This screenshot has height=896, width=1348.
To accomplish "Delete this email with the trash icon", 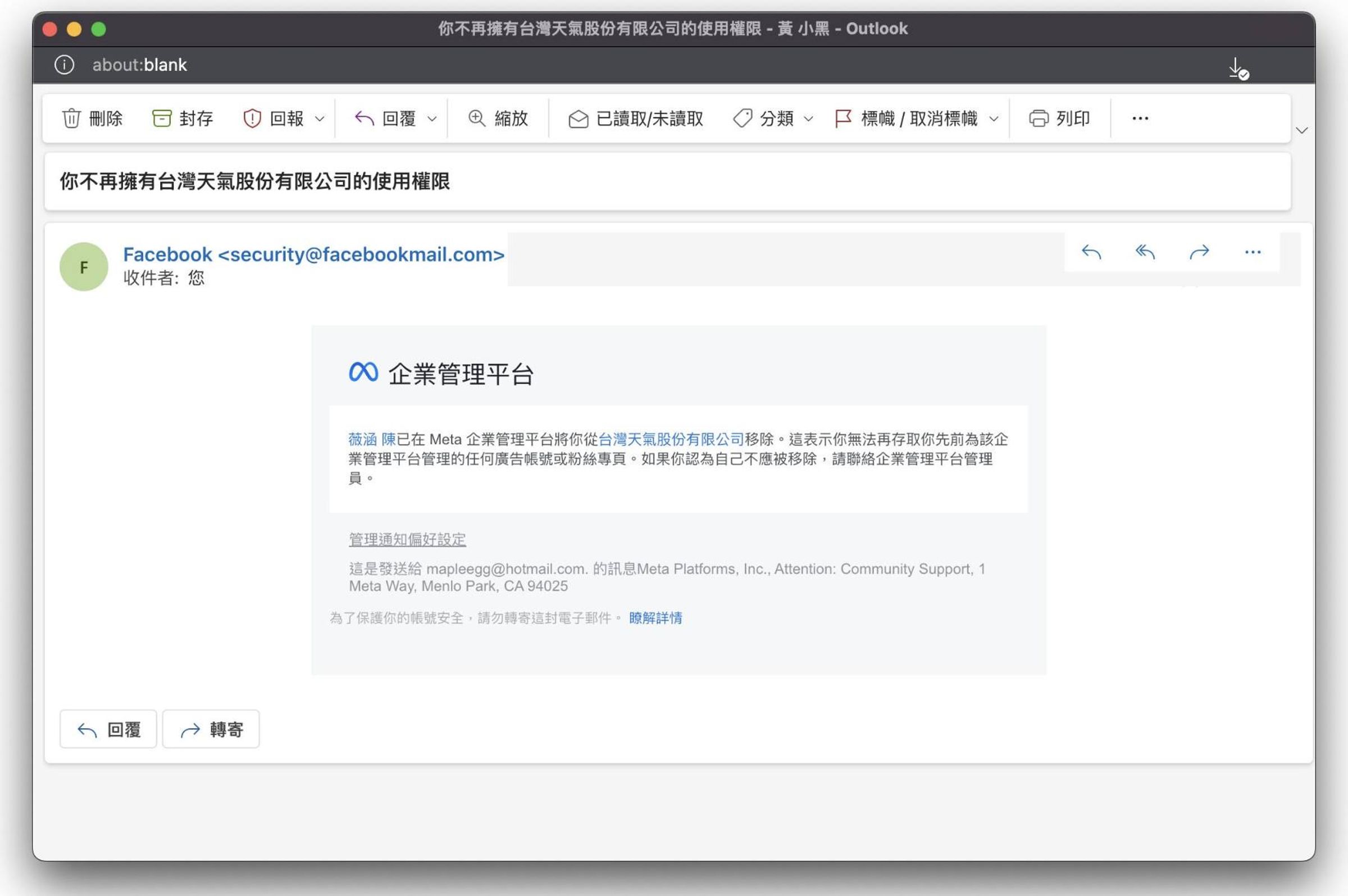I will [x=92, y=119].
